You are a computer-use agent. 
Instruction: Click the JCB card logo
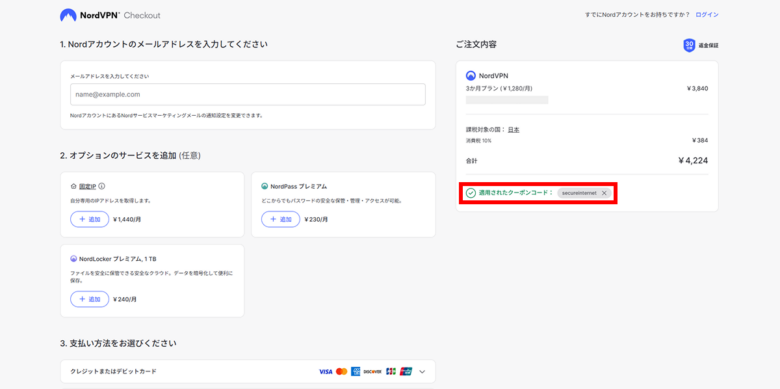point(391,372)
